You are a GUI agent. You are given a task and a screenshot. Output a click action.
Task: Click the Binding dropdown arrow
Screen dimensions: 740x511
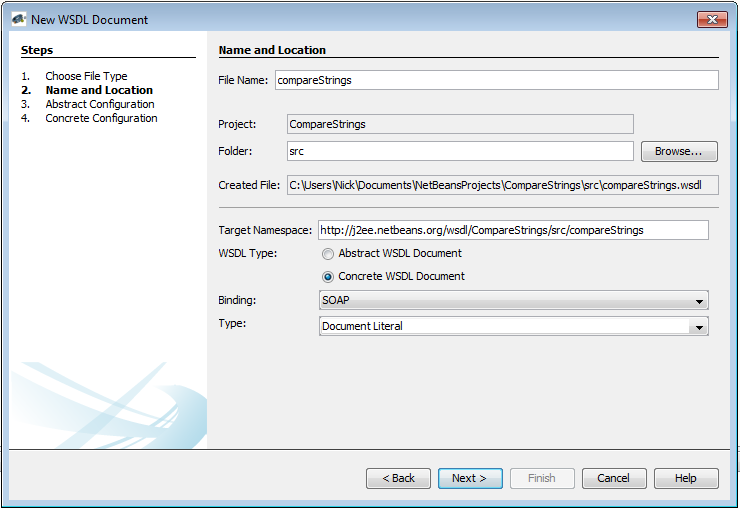point(698,301)
